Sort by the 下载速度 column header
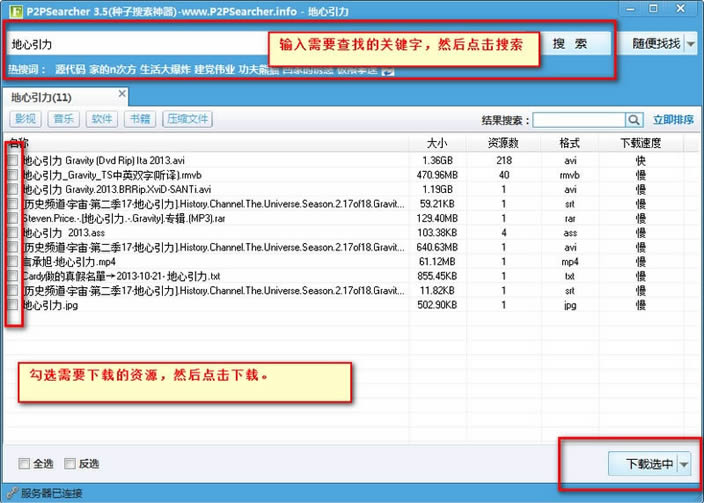This screenshot has height=503, width=704. coord(641,143)
